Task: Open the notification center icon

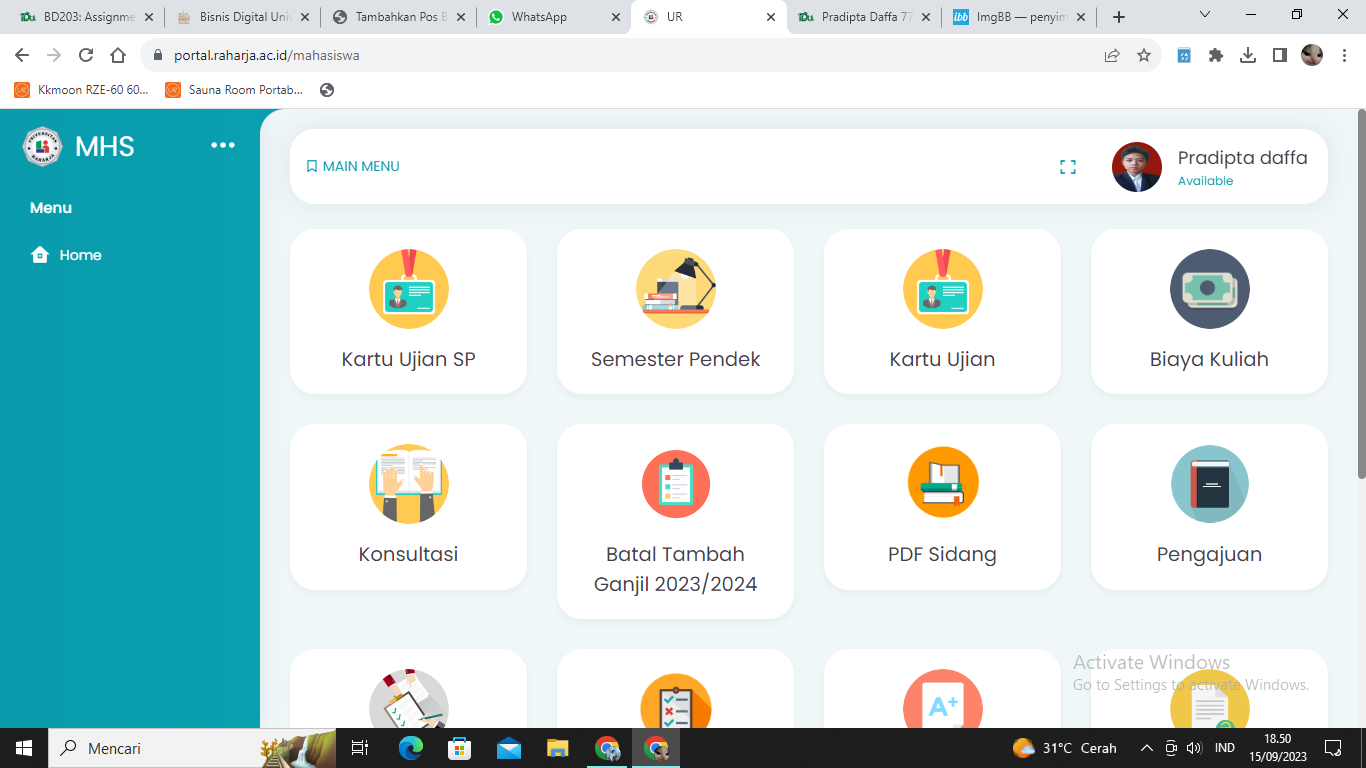Action: [1333, 748]
